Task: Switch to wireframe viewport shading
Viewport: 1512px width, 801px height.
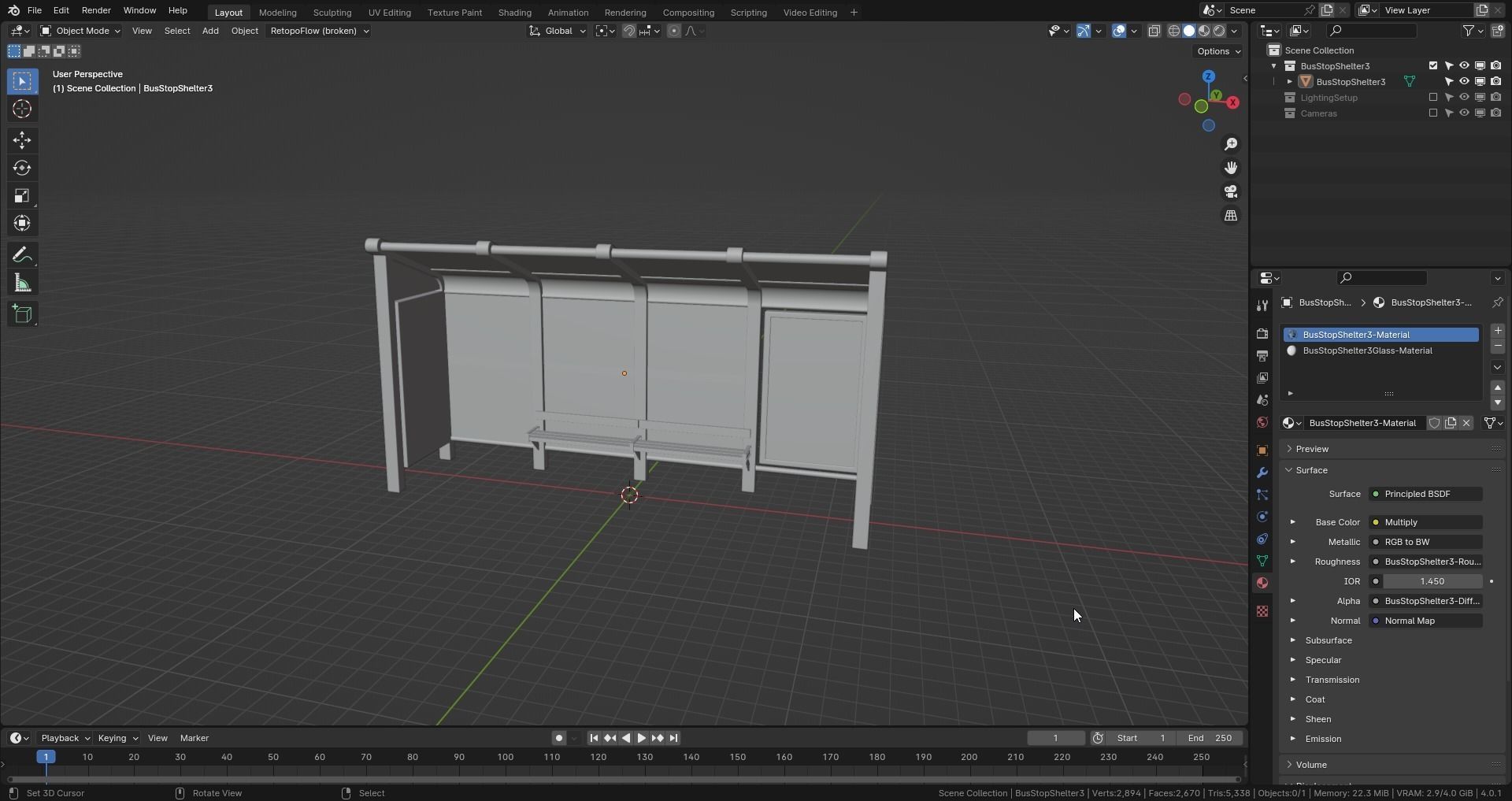Action: [1173, 31]
